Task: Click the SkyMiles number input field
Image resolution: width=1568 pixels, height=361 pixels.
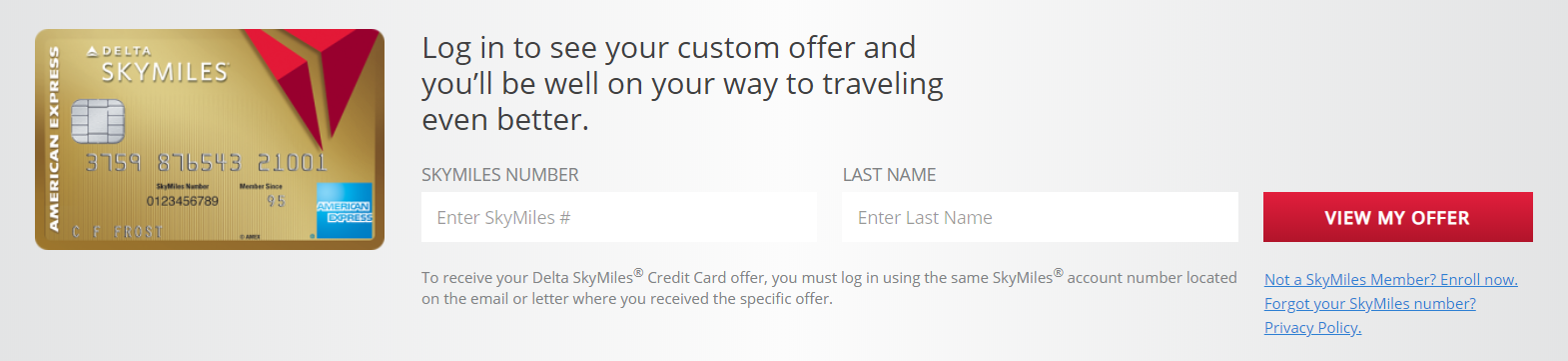Action: click(x=619, y=217)
